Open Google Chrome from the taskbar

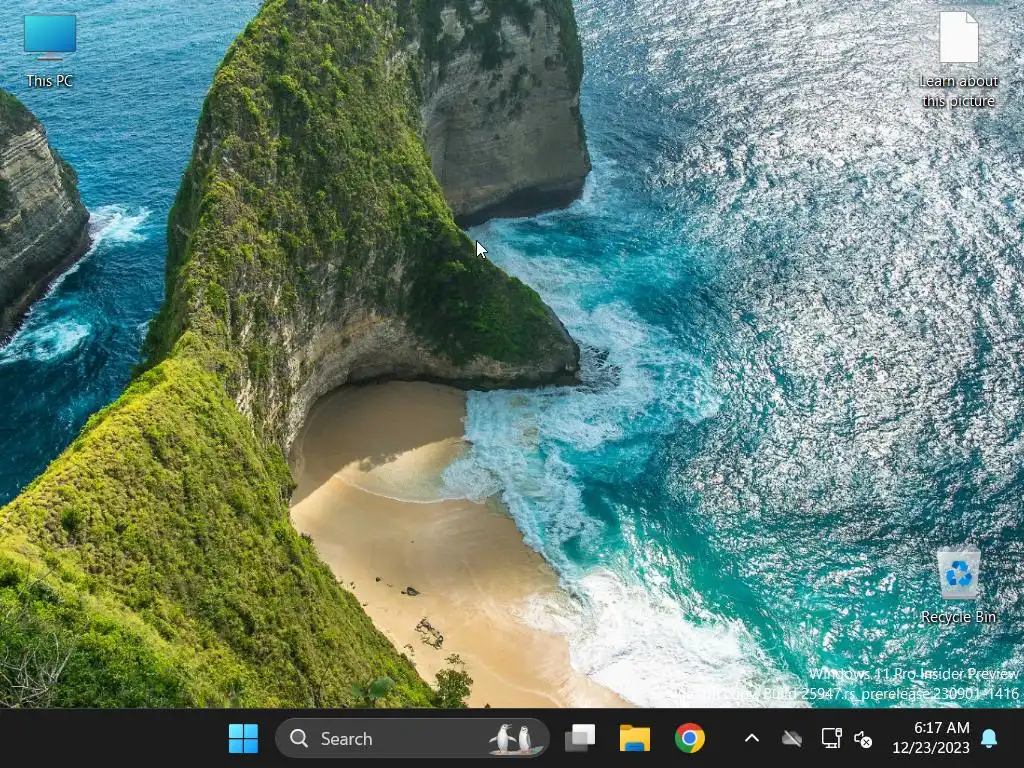(690, 739)
